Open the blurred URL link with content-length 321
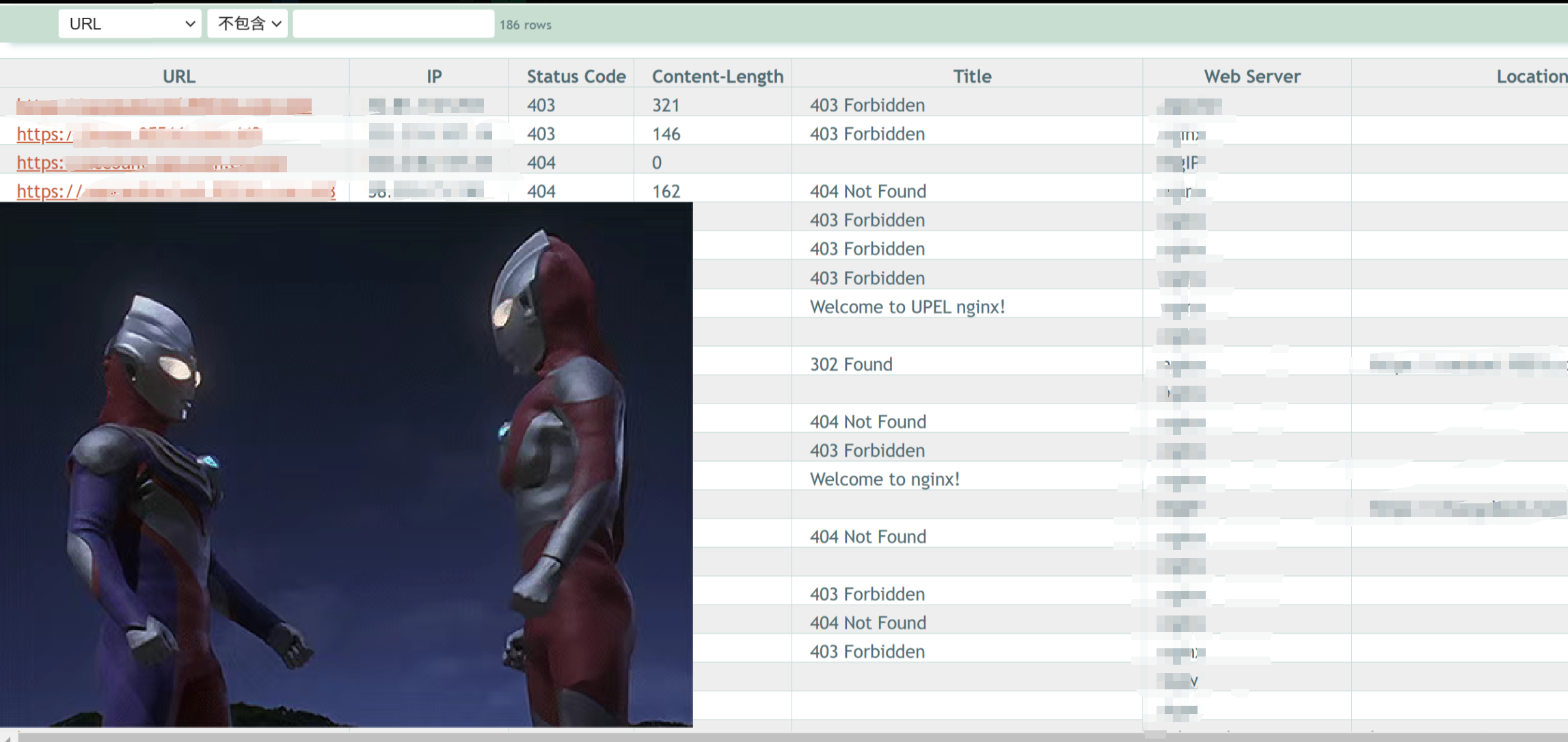Viewport: 1568px width, 742px height. (164, 105)
